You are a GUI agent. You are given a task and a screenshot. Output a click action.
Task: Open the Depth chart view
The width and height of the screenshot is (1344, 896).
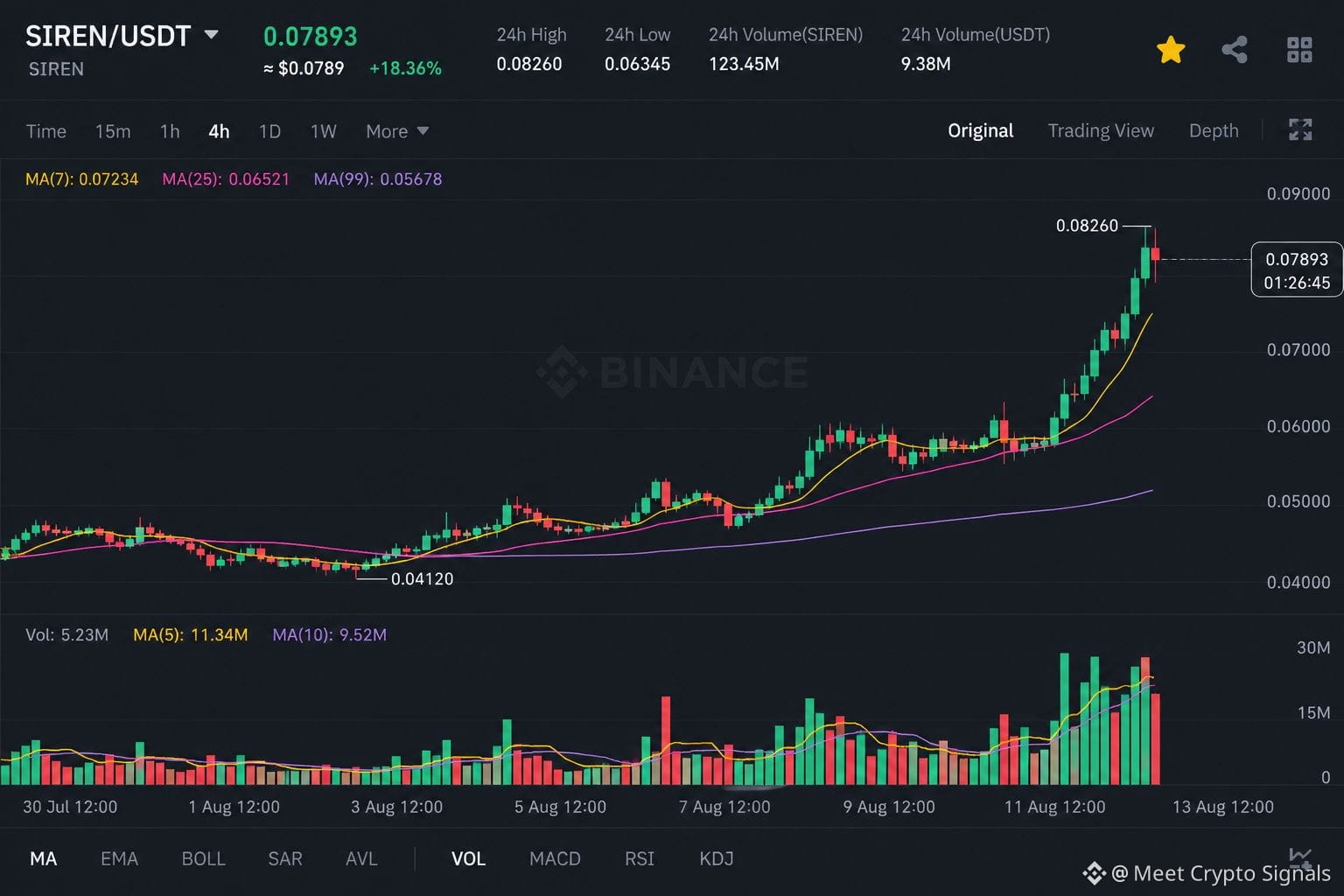(x=1214, y=130)
